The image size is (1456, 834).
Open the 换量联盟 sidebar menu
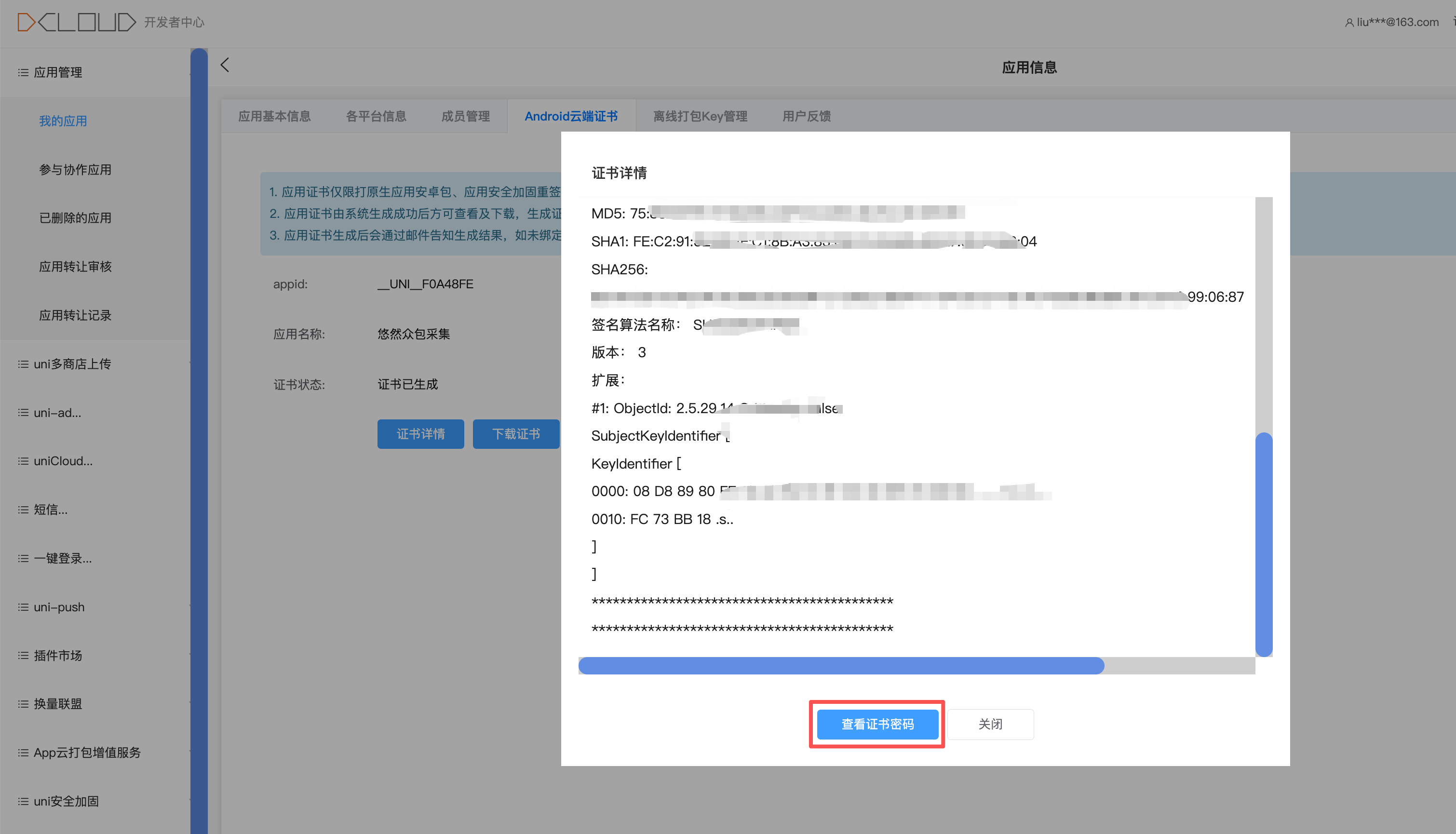[58, 704]
